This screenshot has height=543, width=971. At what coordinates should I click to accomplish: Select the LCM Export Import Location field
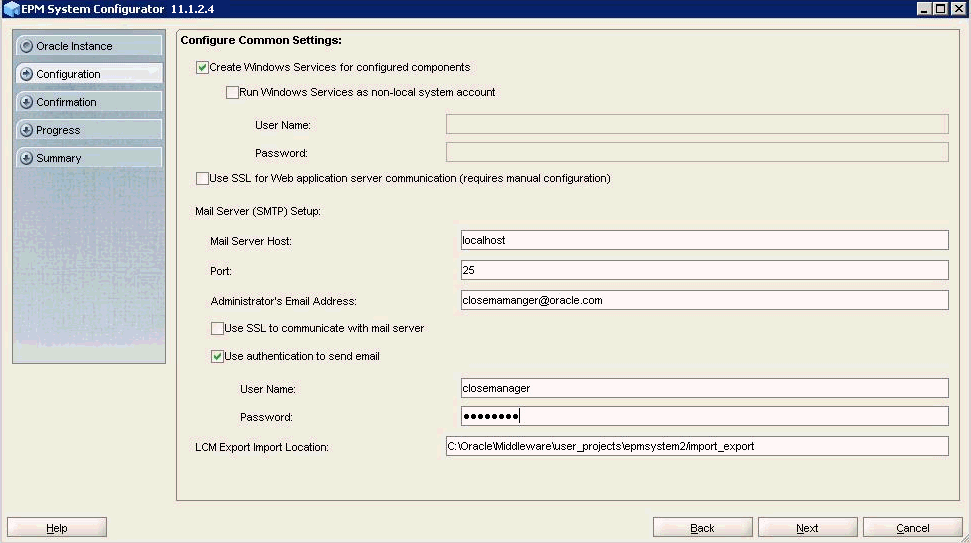coord(696,446)
